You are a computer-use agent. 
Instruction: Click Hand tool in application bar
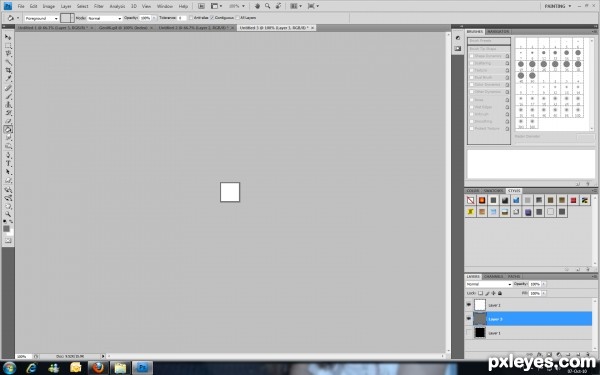click(257, 6)
